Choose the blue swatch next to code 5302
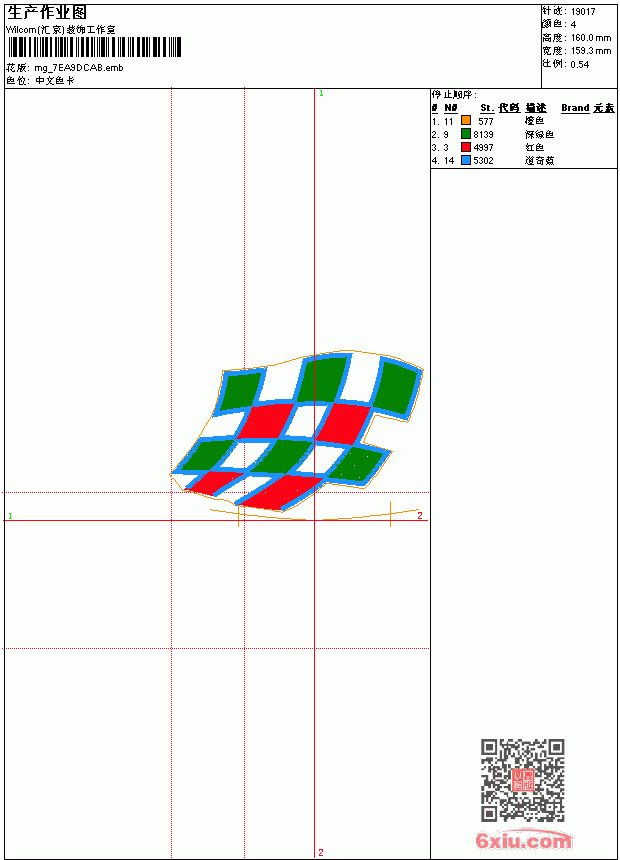620x860 pixels. (x=466, y=160)
